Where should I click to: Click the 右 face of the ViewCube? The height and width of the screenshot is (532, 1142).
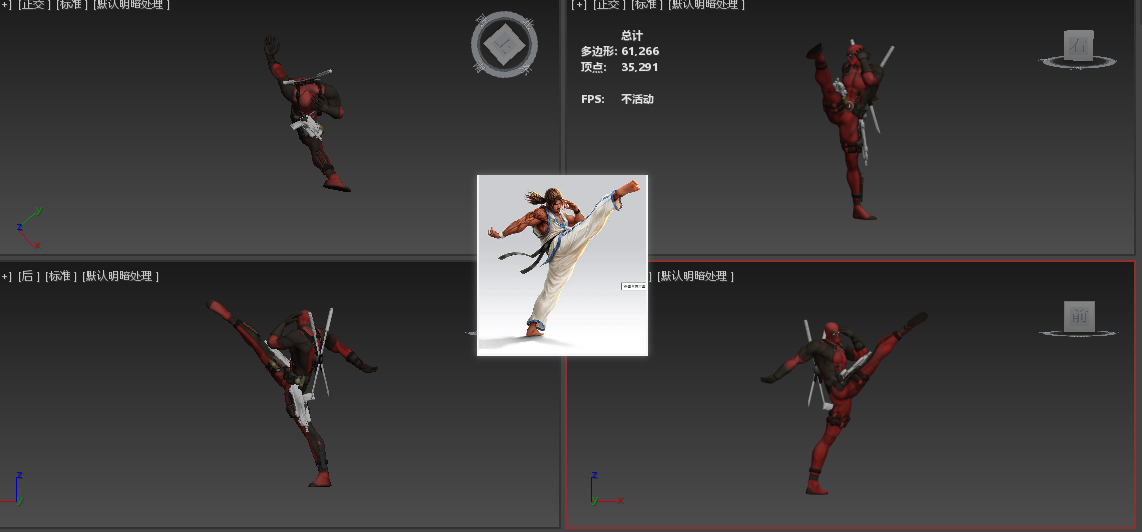1078,44
